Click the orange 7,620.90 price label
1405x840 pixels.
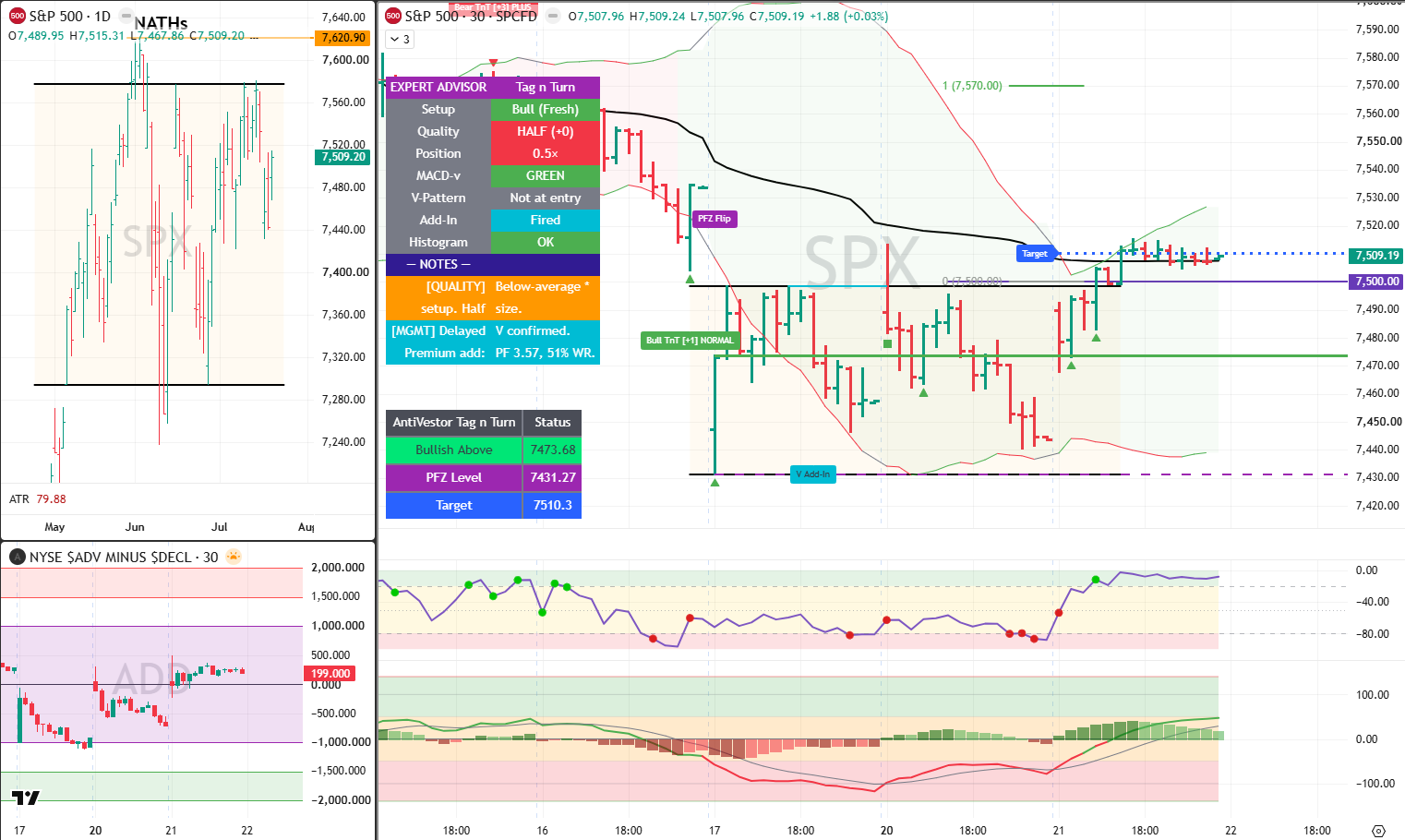342,38
